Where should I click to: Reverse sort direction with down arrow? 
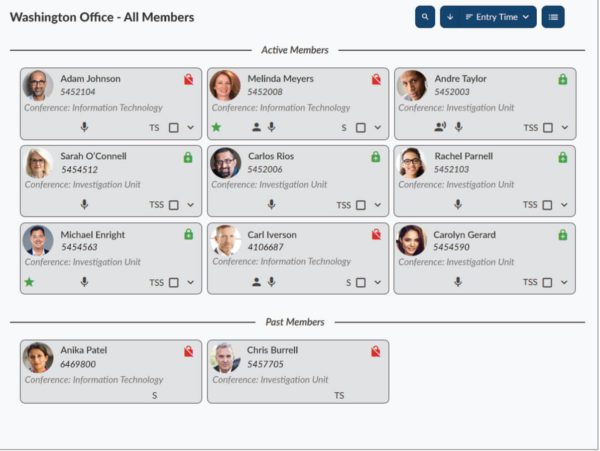pos(450,17)
